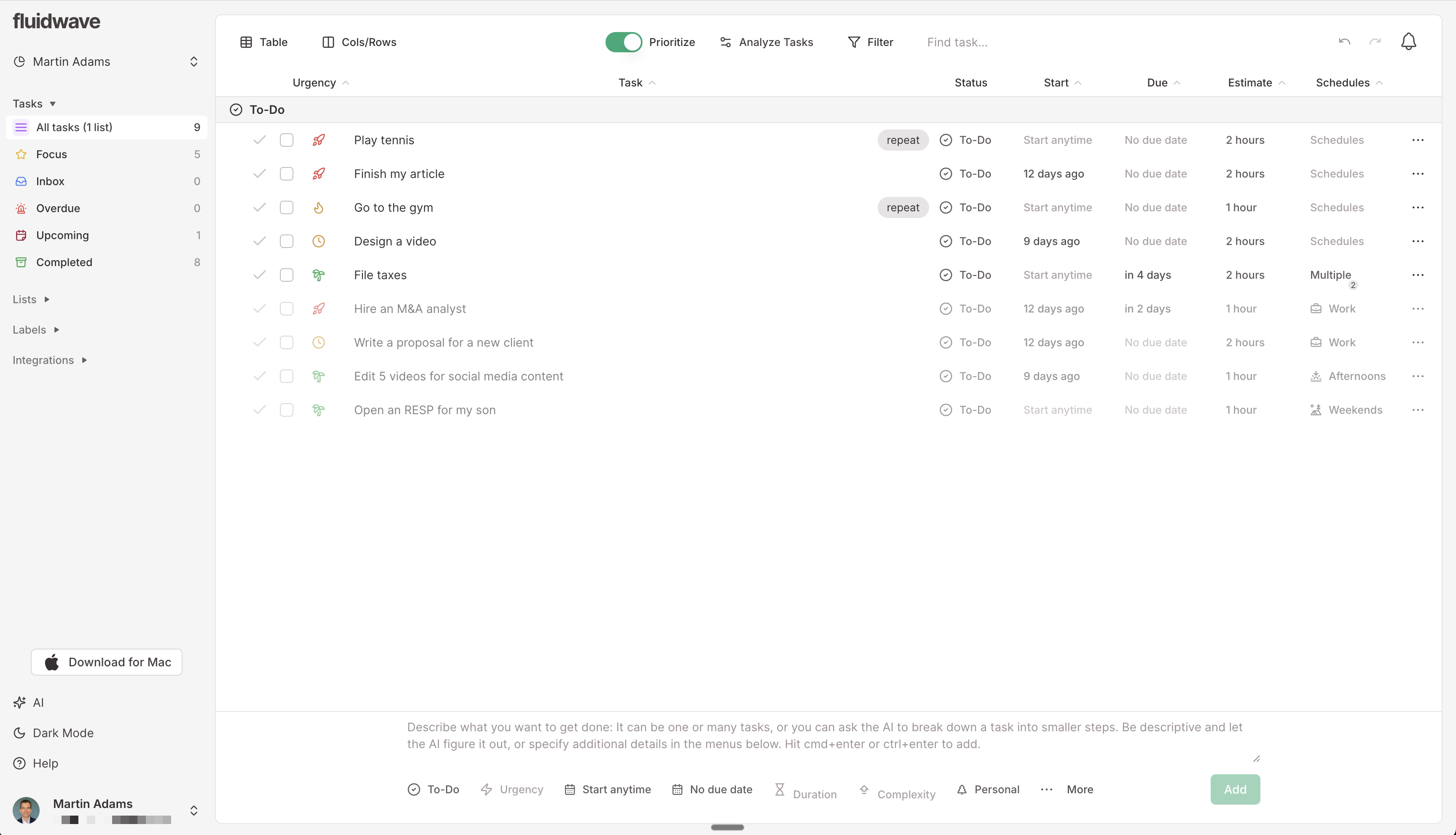
Task: Open the Urgency picker in task composer
Action: 512,790
